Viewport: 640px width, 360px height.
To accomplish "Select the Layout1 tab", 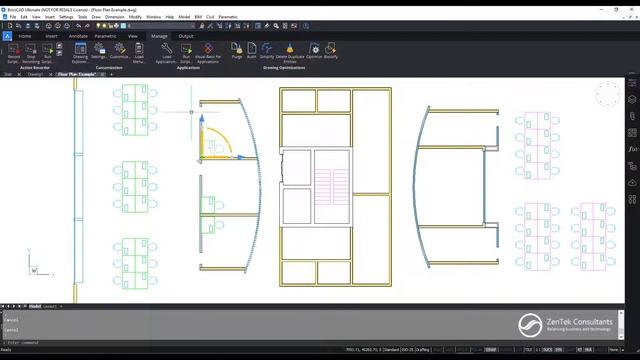I will click(50, 306).
